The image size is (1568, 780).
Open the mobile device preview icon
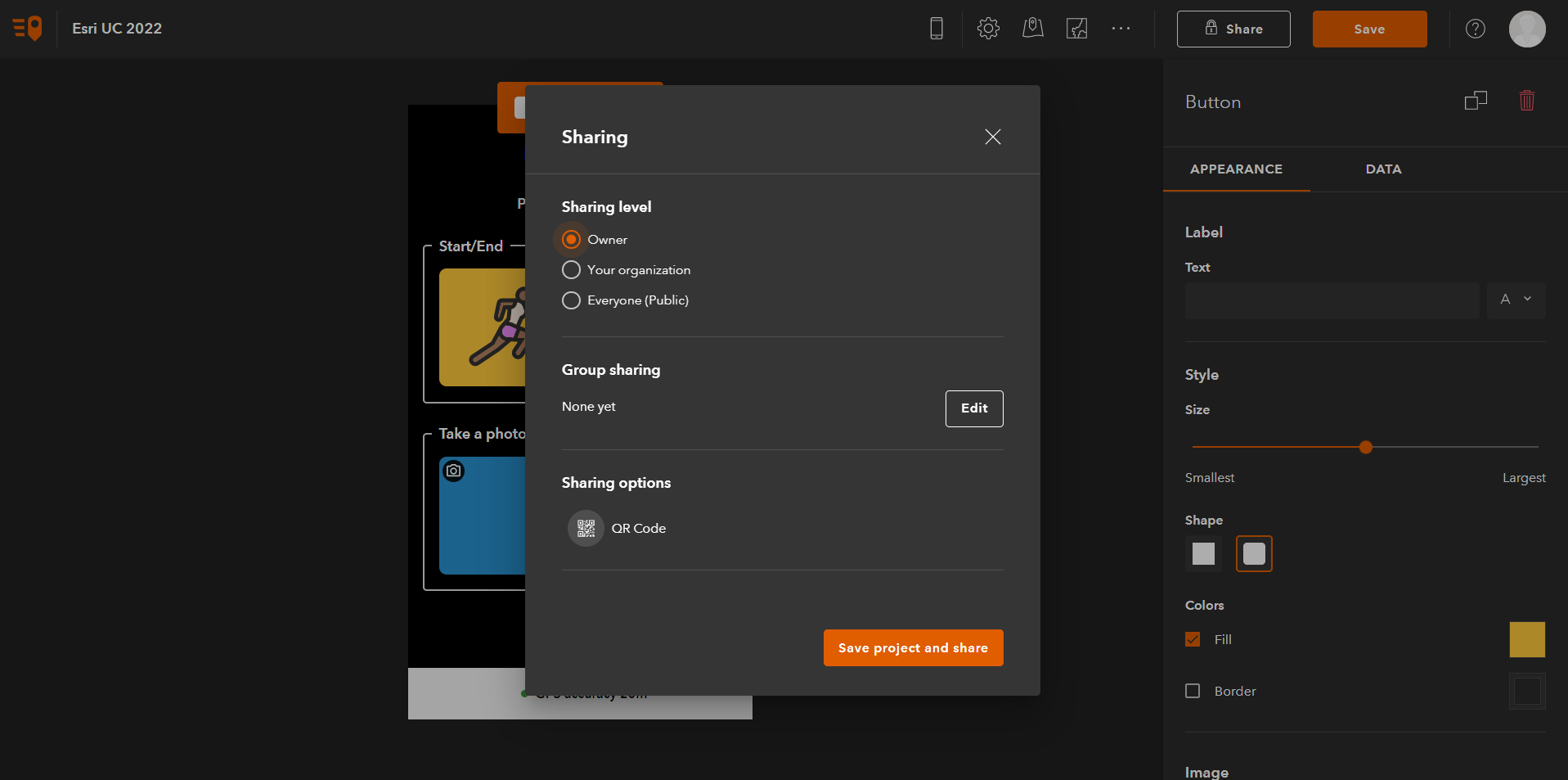click(x=937, y=29)
